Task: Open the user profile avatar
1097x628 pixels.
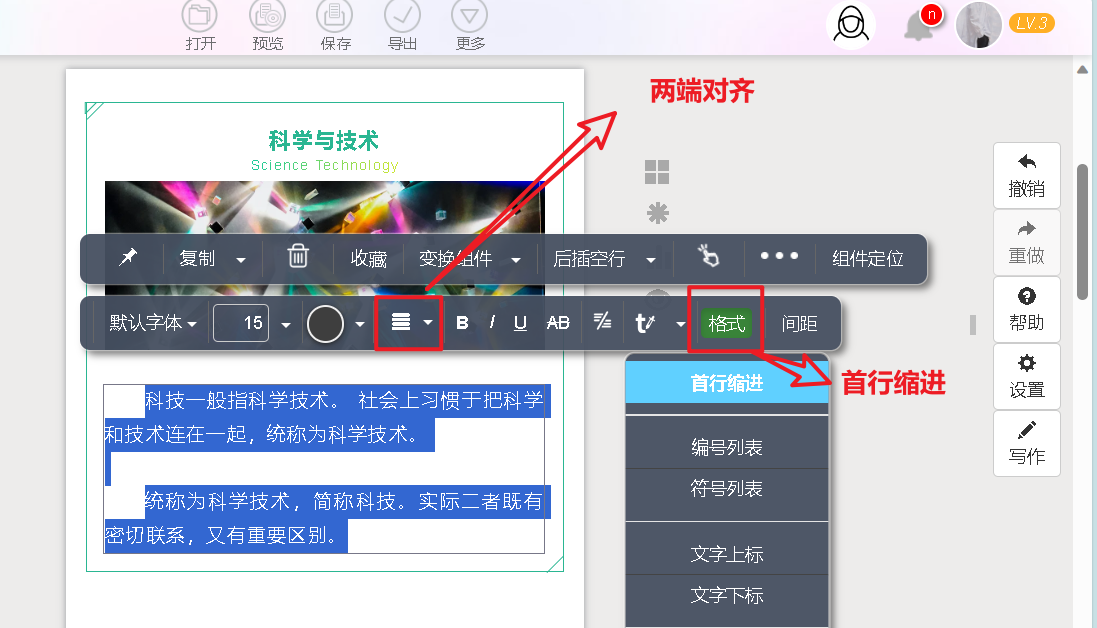Action: pos(979,24)
